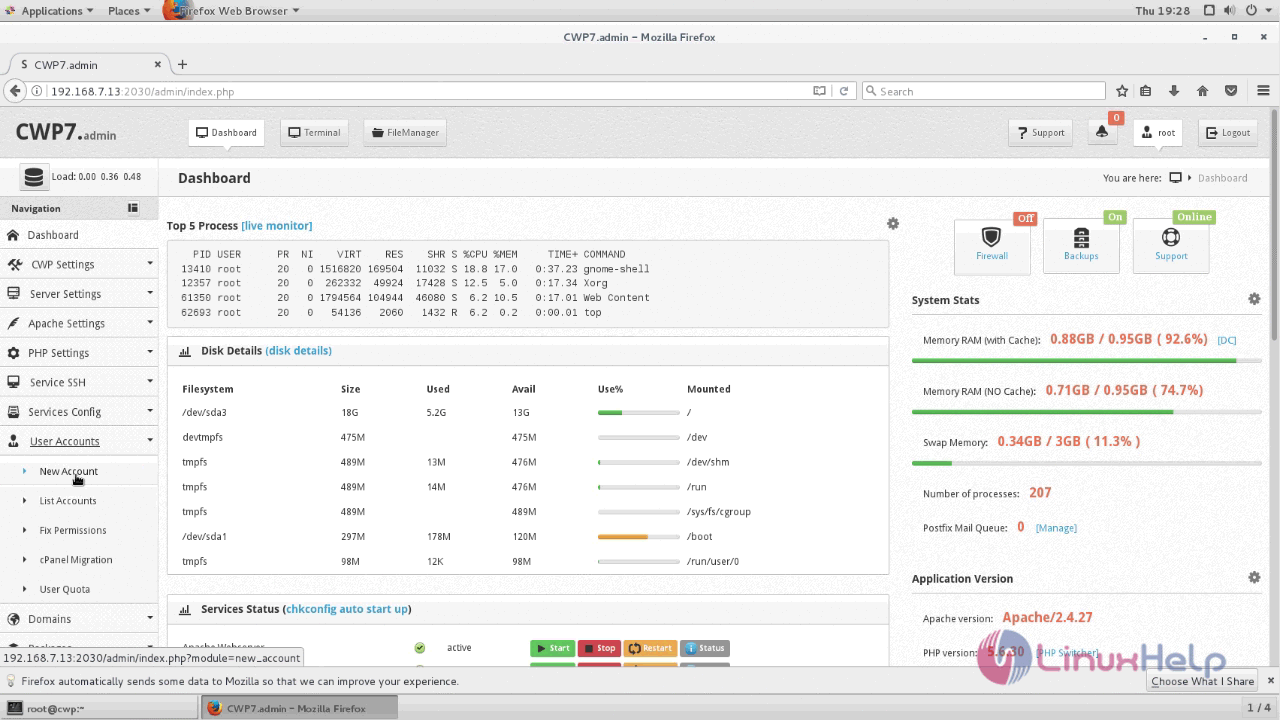The image size is (1280, 720).
Task: Click the /boot usage bar
Action: point(638,537)
